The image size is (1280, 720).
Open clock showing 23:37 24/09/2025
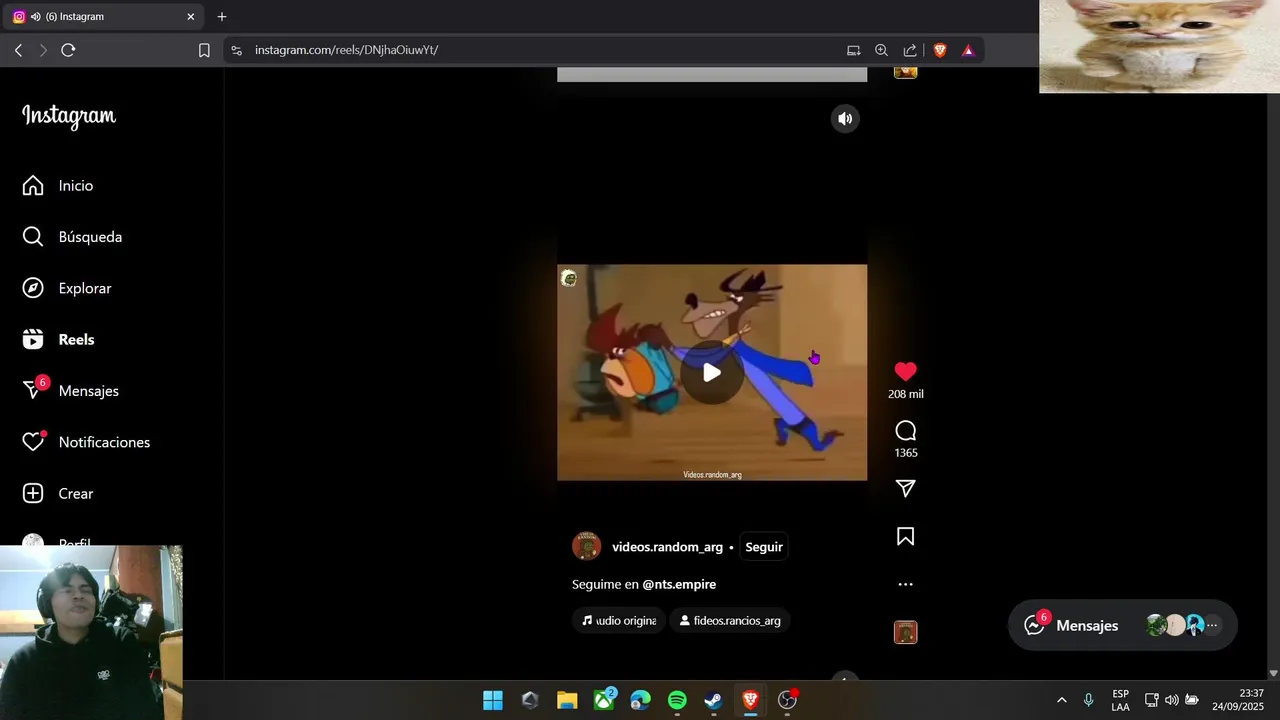pos(1238,700)
